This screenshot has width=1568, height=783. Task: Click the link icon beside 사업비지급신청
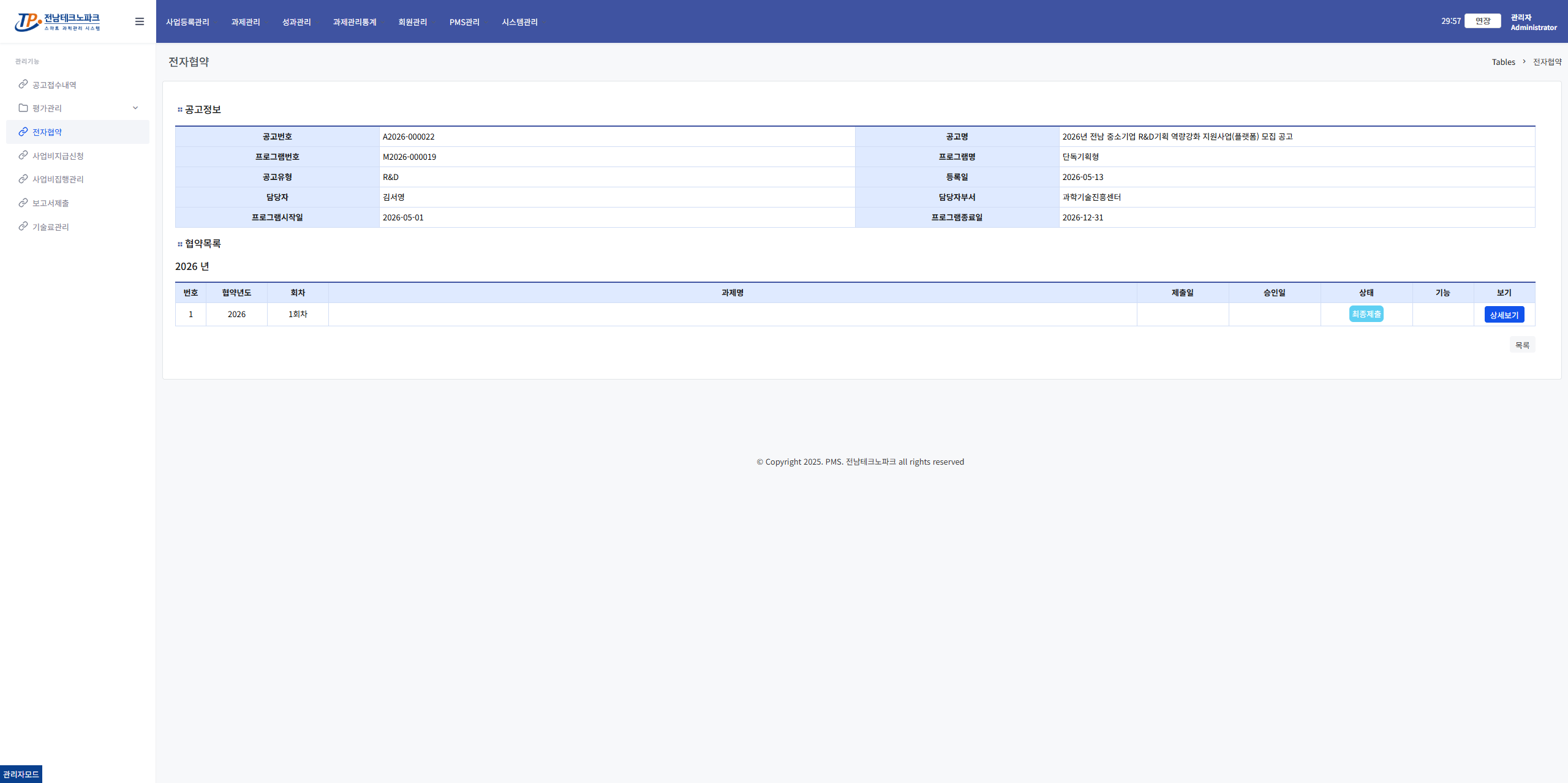(23, 155)
